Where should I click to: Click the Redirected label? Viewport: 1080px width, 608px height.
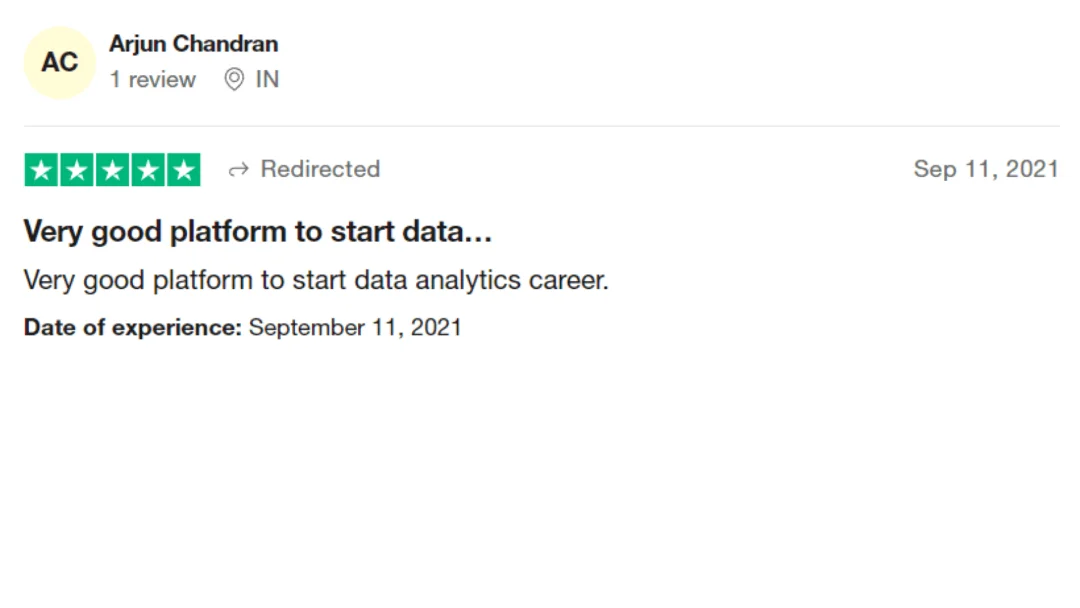tap(320, 169)
